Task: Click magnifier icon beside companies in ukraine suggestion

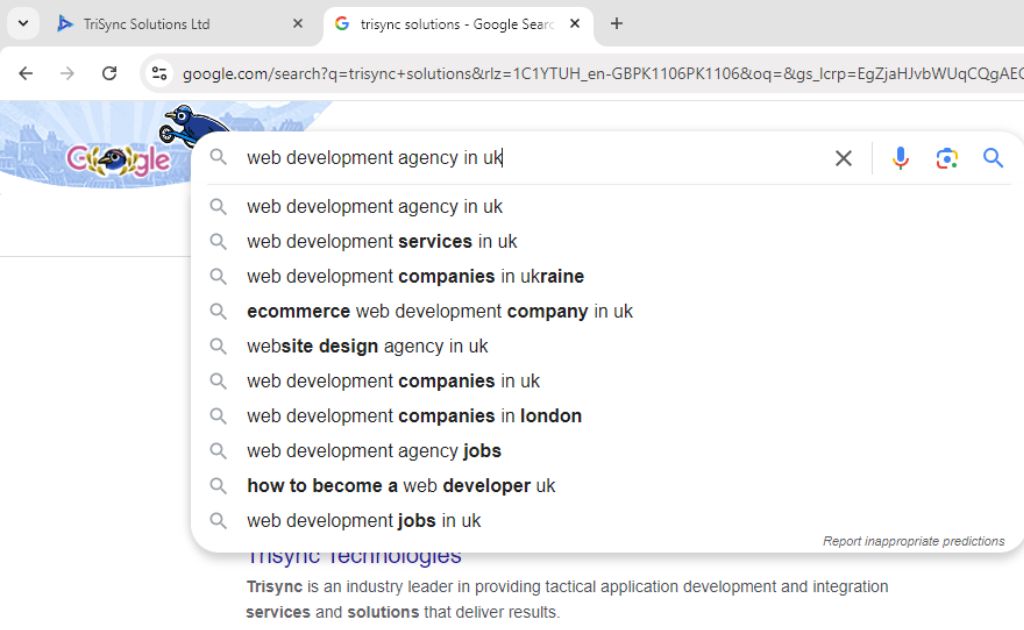Action: (218, 276)
